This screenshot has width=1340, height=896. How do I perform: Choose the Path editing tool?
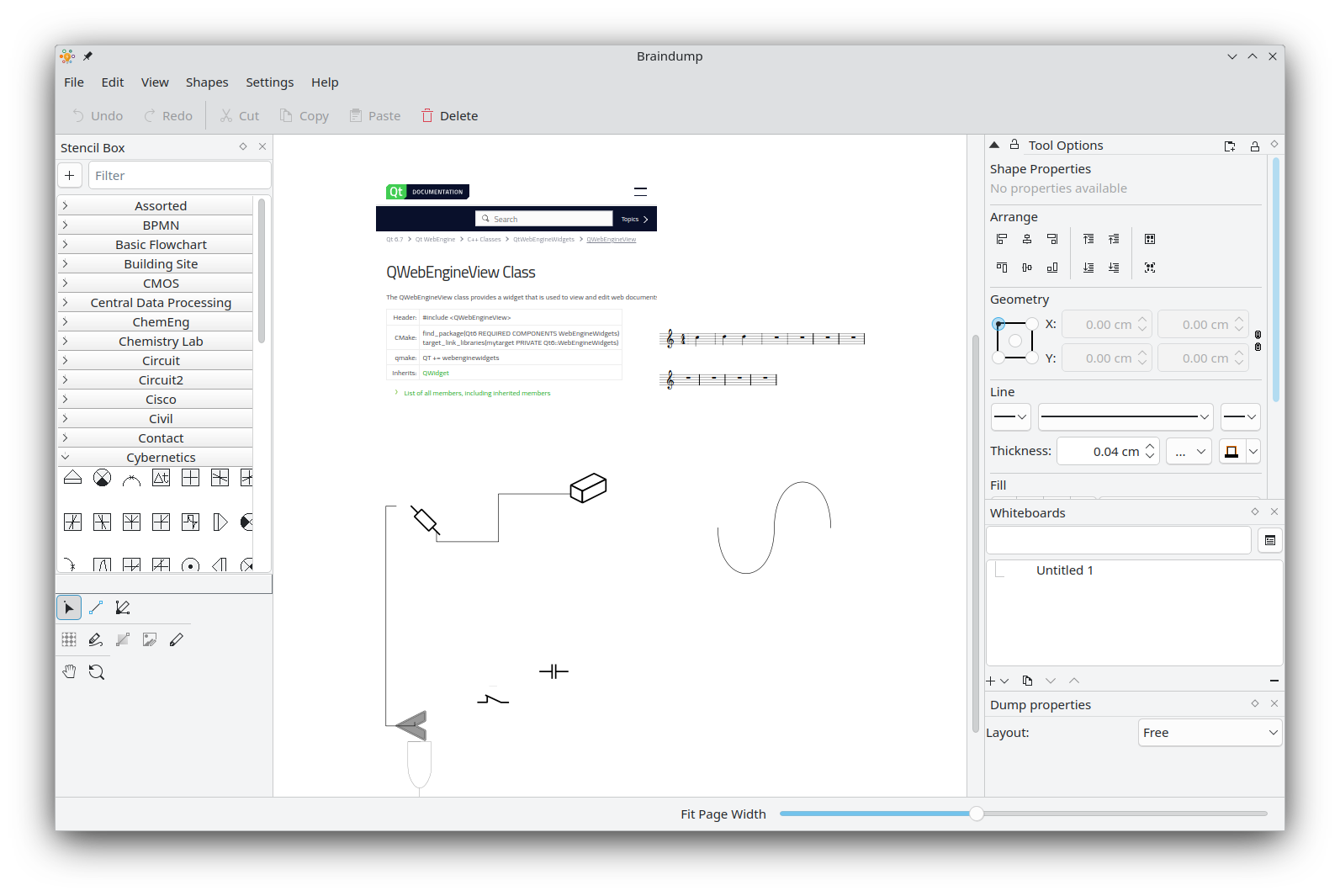[123, 607]
